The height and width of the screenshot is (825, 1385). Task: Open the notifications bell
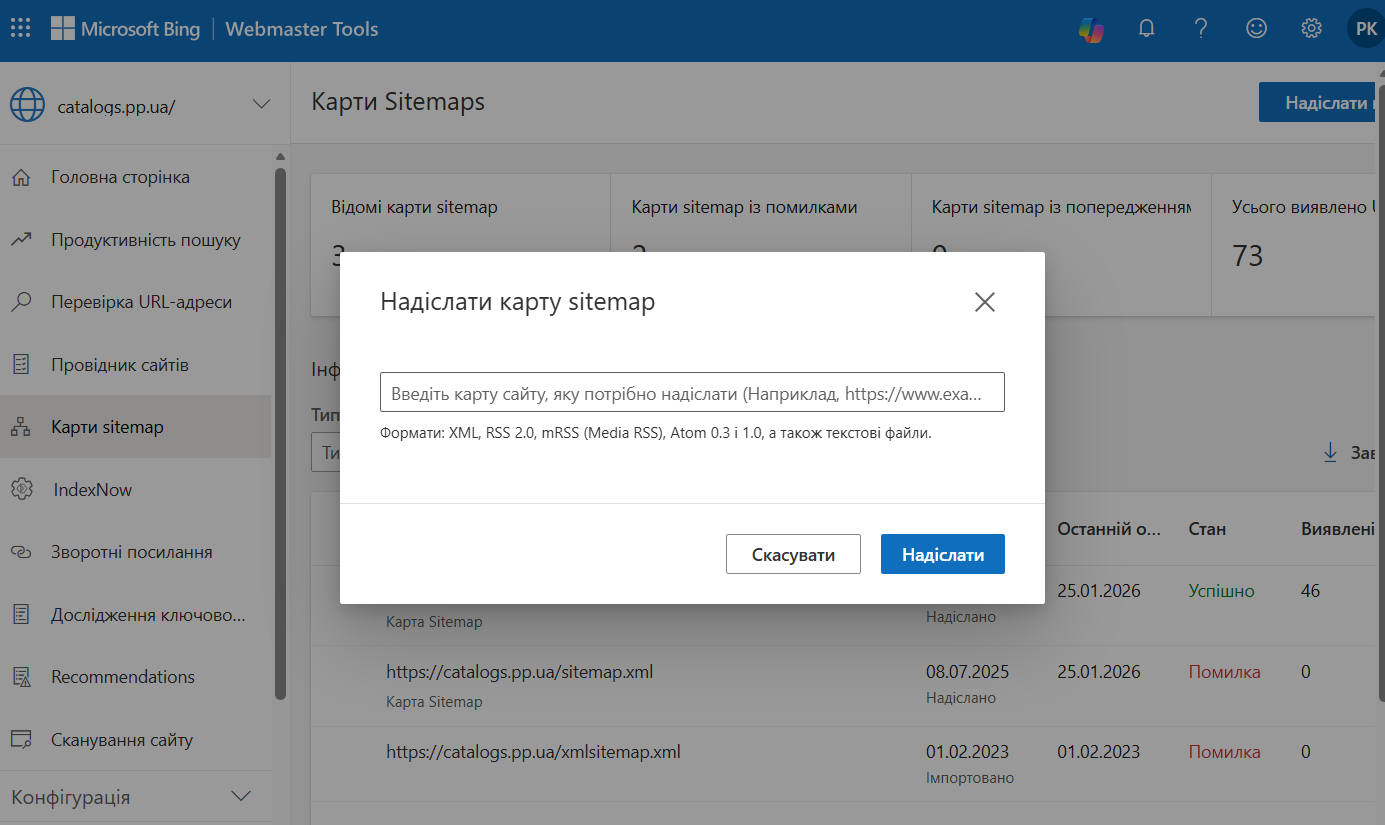coord(1147,29)
